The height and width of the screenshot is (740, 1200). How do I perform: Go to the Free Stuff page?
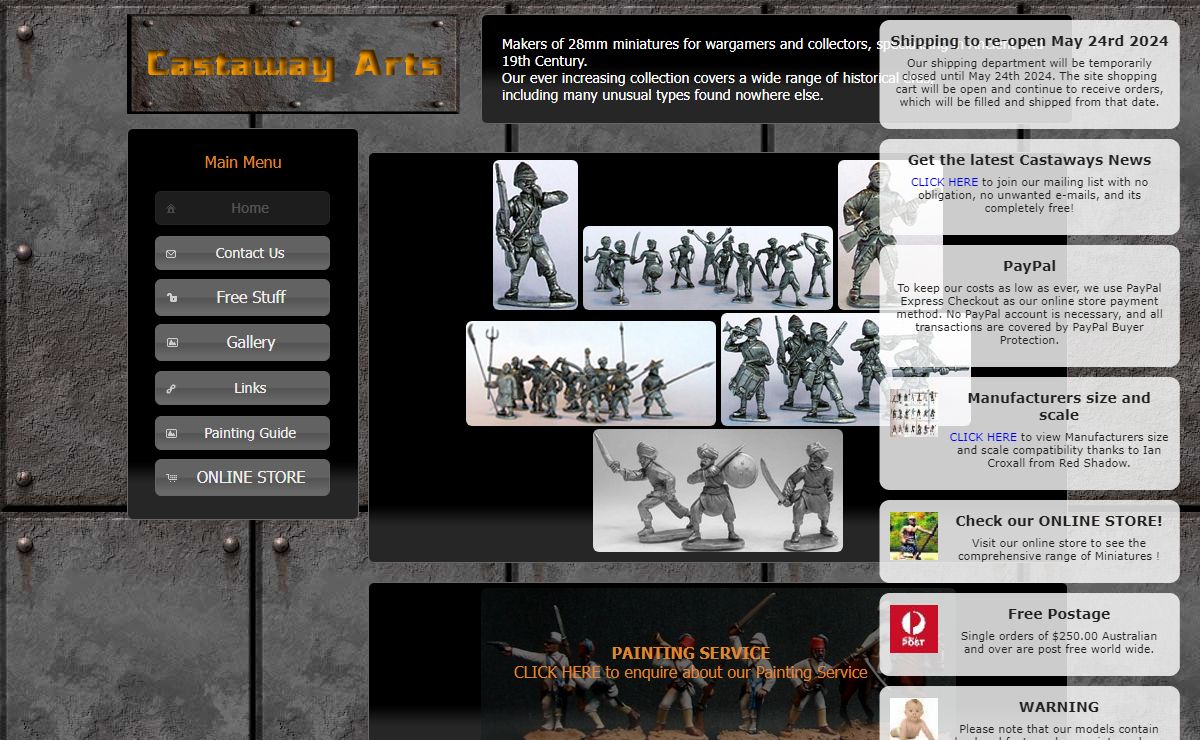point(242,297)
